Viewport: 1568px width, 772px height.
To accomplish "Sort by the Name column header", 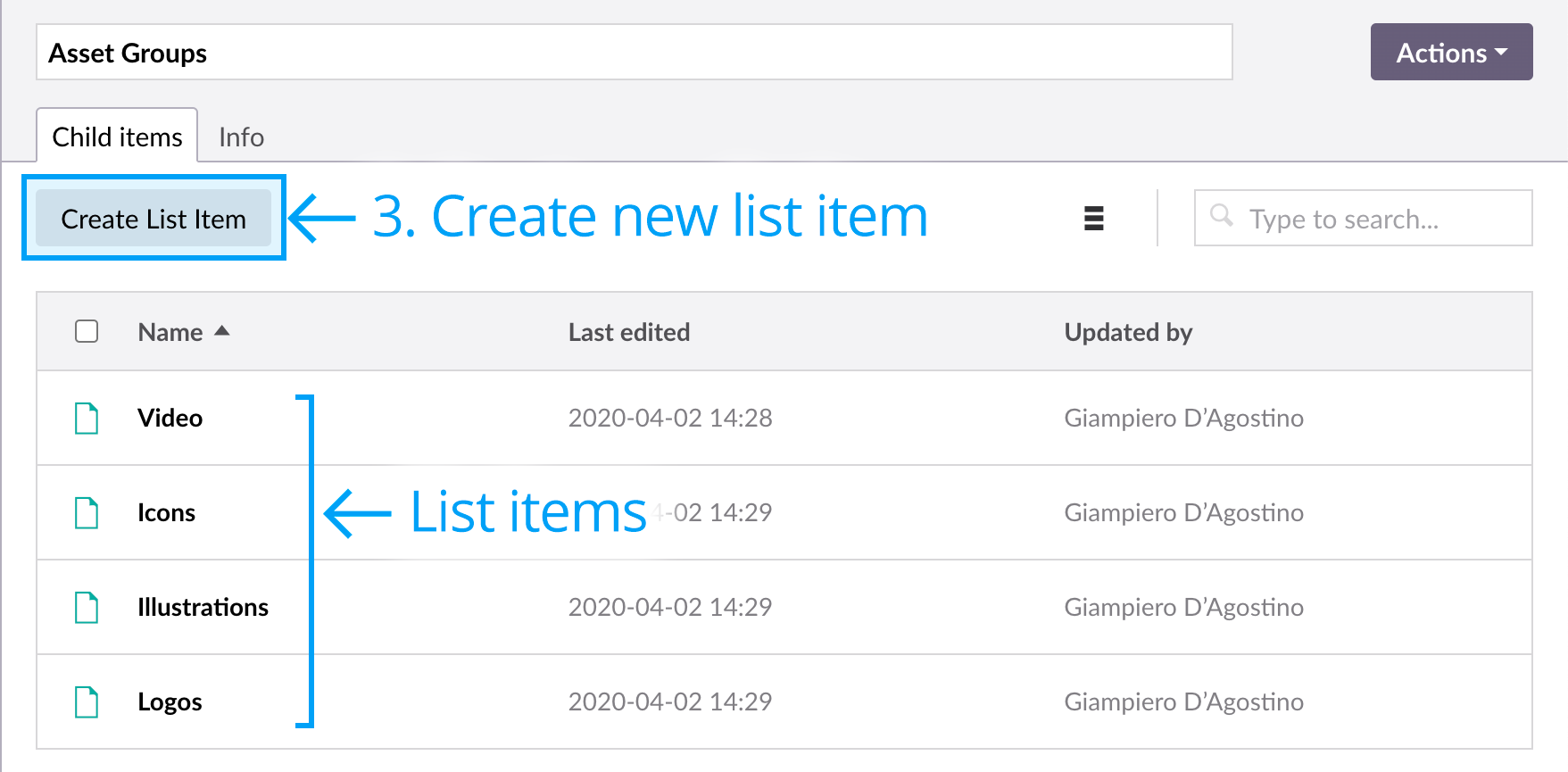I will point(170,332).
